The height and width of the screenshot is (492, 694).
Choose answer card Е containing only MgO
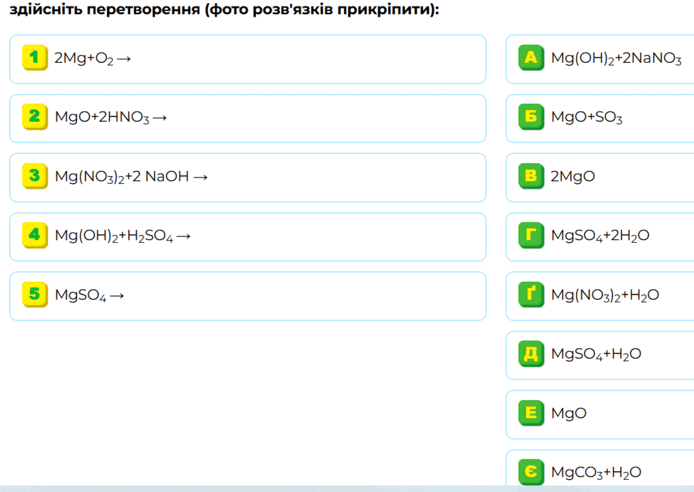click(600, 415)
